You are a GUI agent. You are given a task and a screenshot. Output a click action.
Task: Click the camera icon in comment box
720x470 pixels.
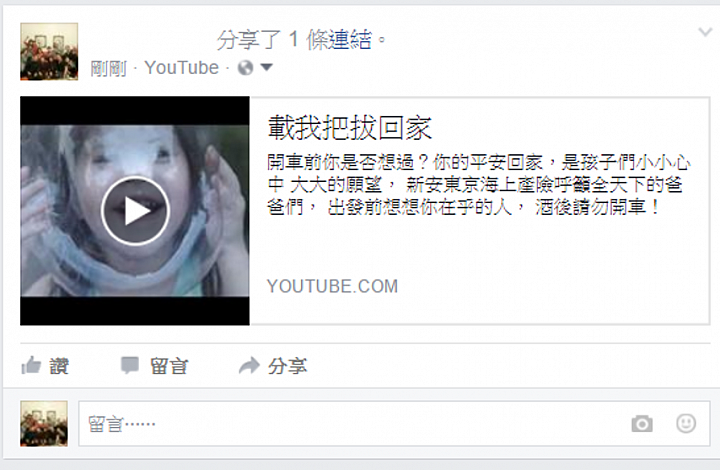tap(642, 423)
